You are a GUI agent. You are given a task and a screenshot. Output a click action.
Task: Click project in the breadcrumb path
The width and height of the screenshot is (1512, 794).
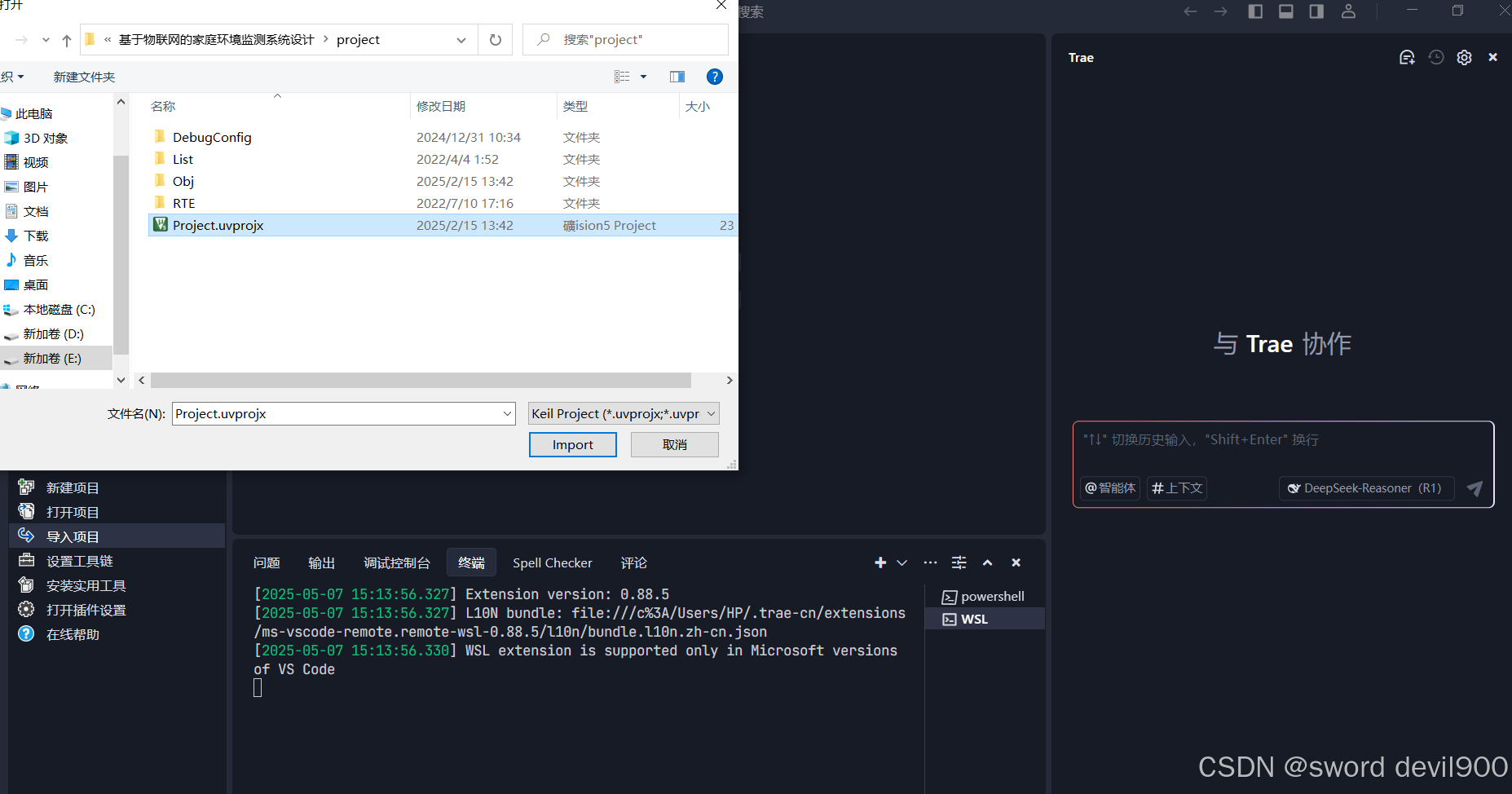pos(358,40)
